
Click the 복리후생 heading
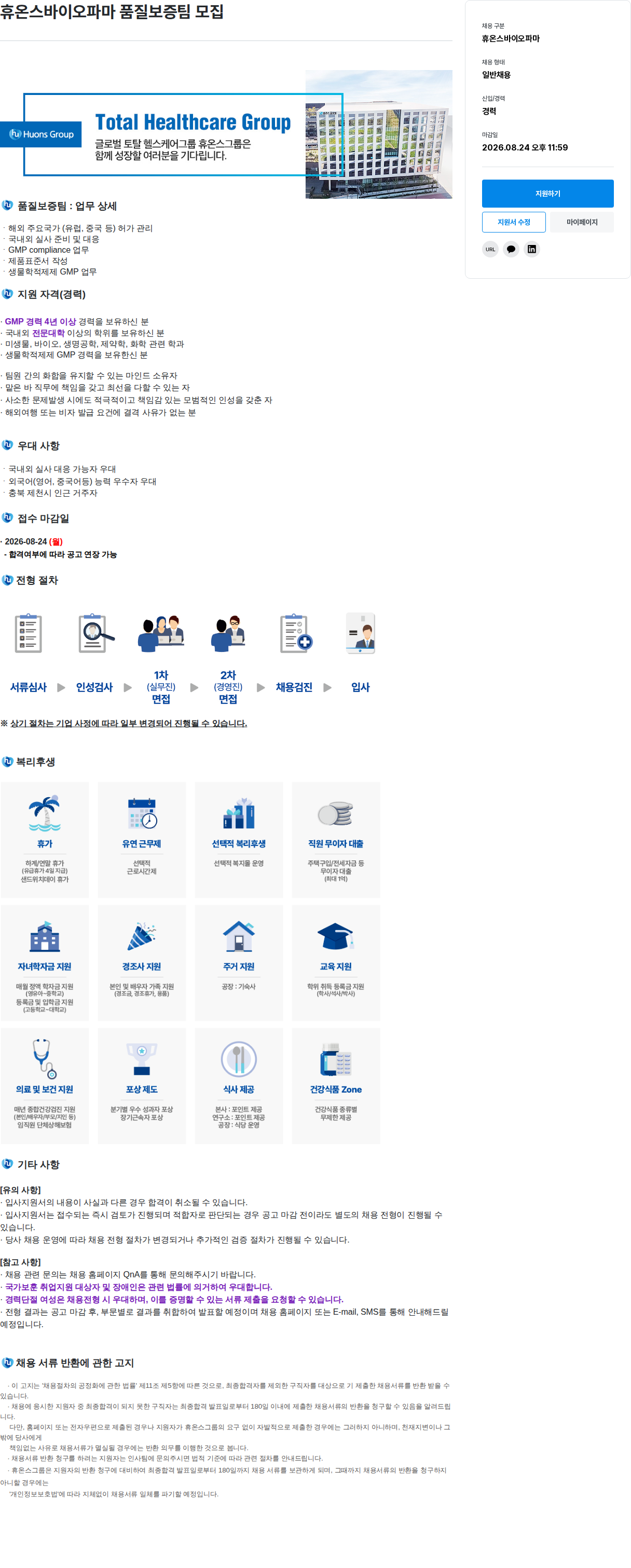35,762
